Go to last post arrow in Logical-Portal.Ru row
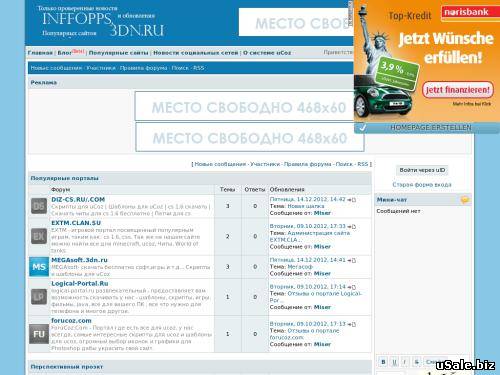The image size is (500, 375). (352, 287)
